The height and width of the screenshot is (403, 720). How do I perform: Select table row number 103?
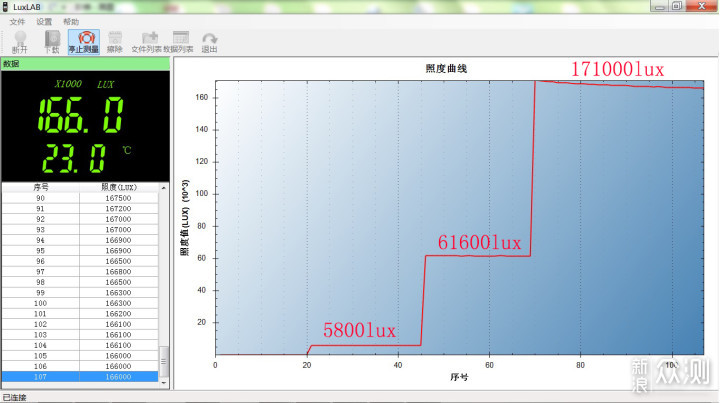[x=80, y=335]
